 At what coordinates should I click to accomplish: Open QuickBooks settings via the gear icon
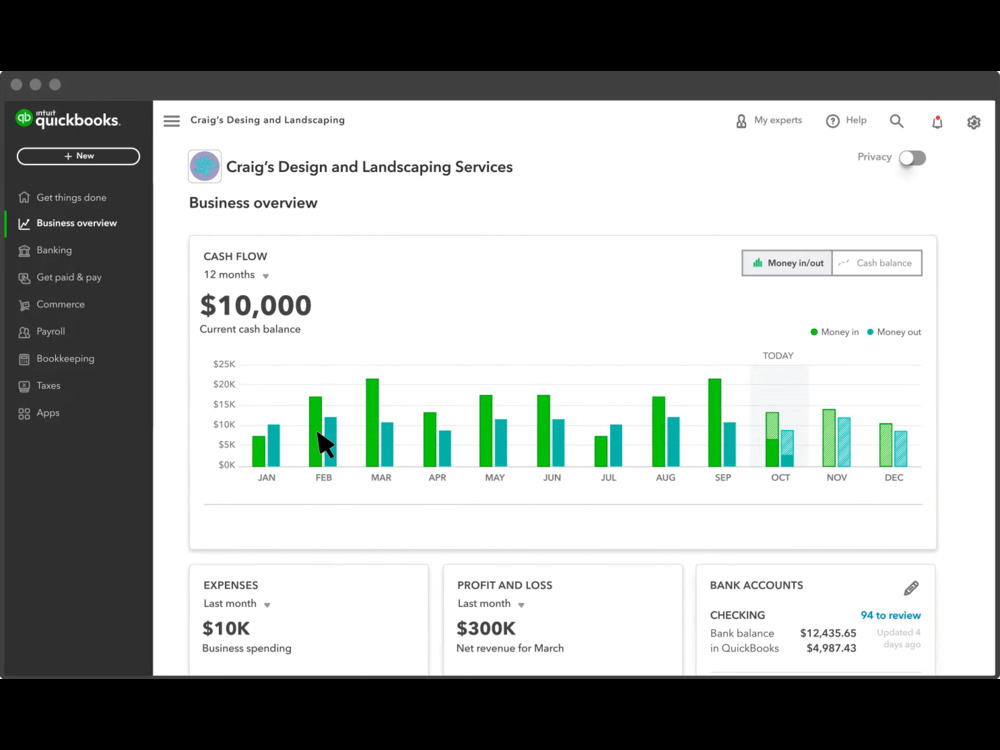coord(973,121)
